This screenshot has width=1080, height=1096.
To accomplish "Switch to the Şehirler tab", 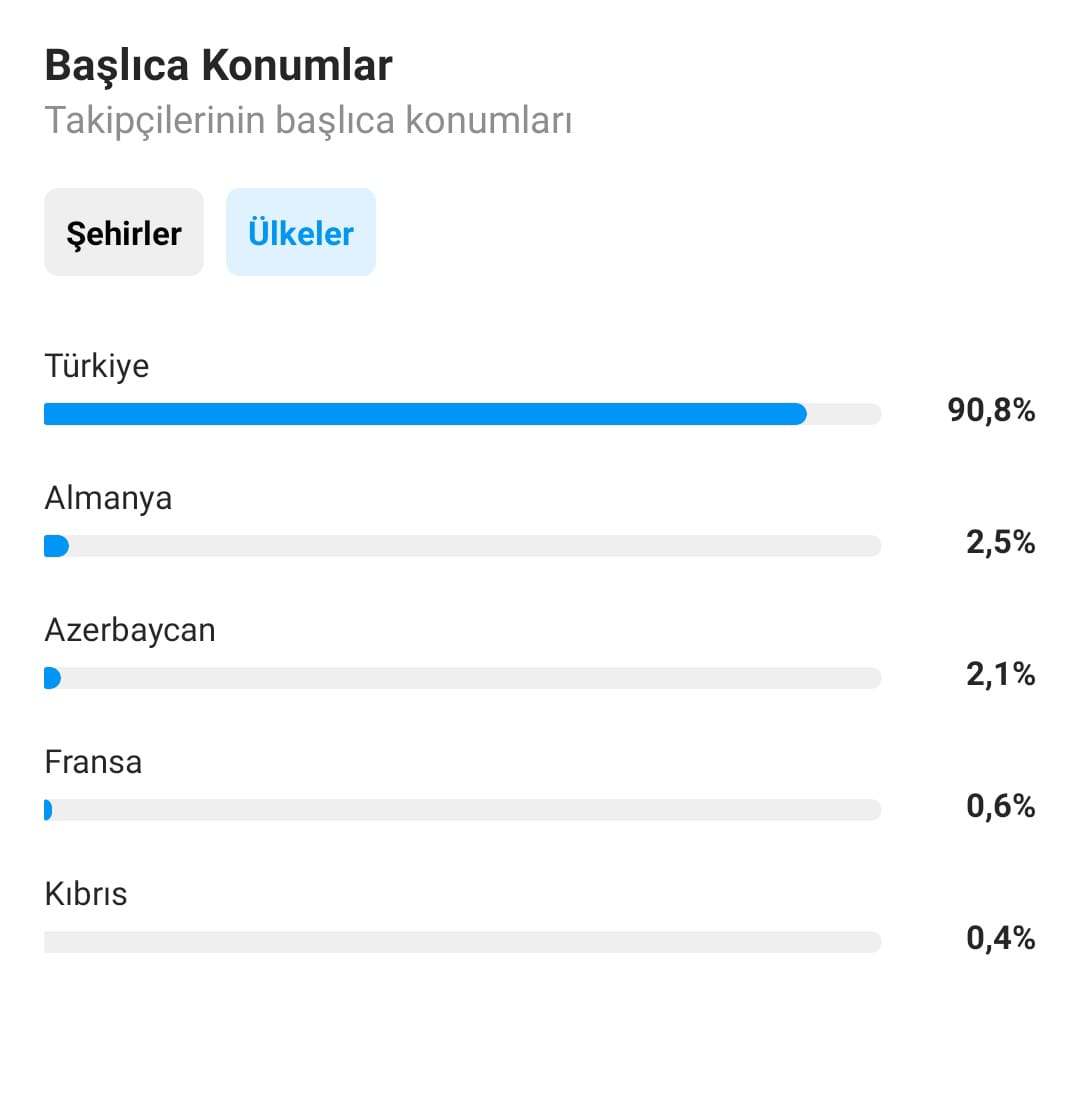I will [x=124, y=232].
